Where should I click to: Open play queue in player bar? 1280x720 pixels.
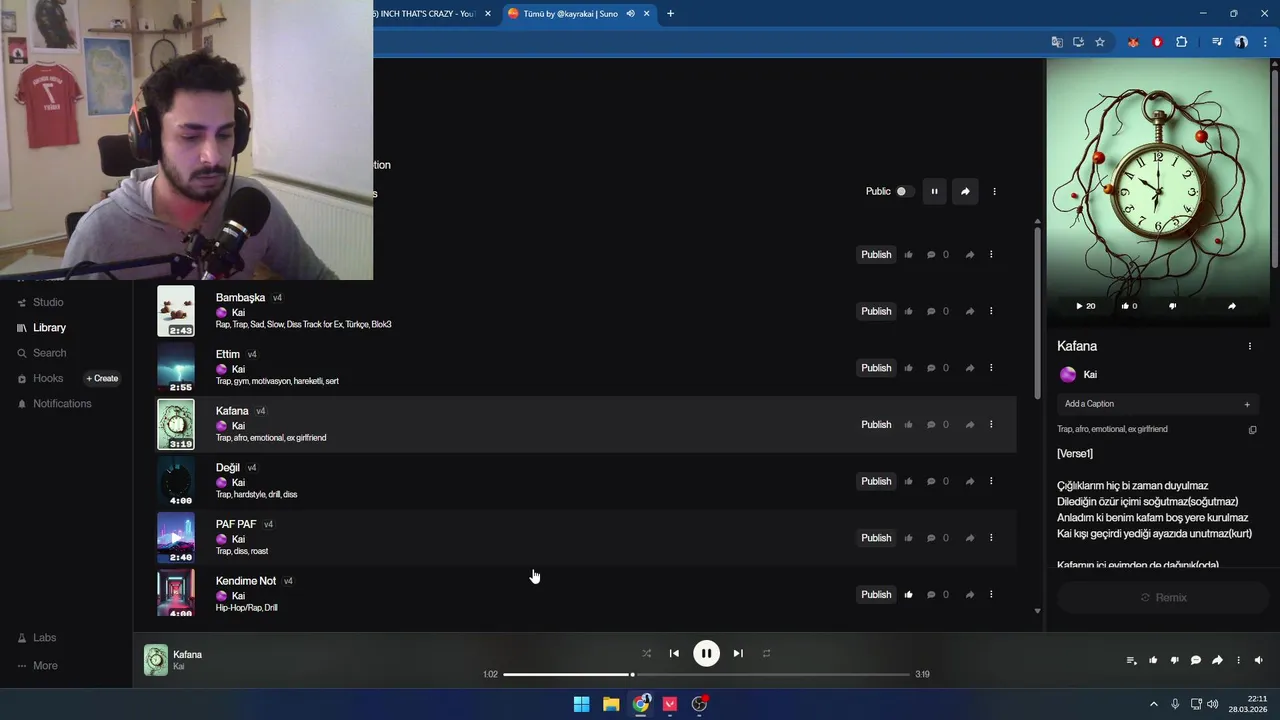point(1131,660)
